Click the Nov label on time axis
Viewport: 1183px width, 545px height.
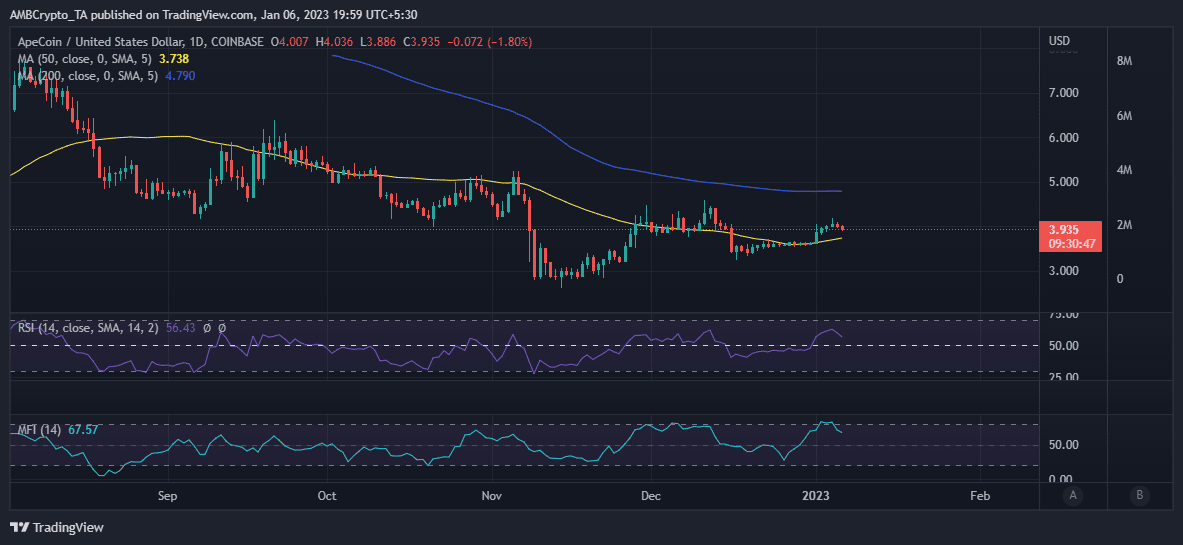click(492, 496)
